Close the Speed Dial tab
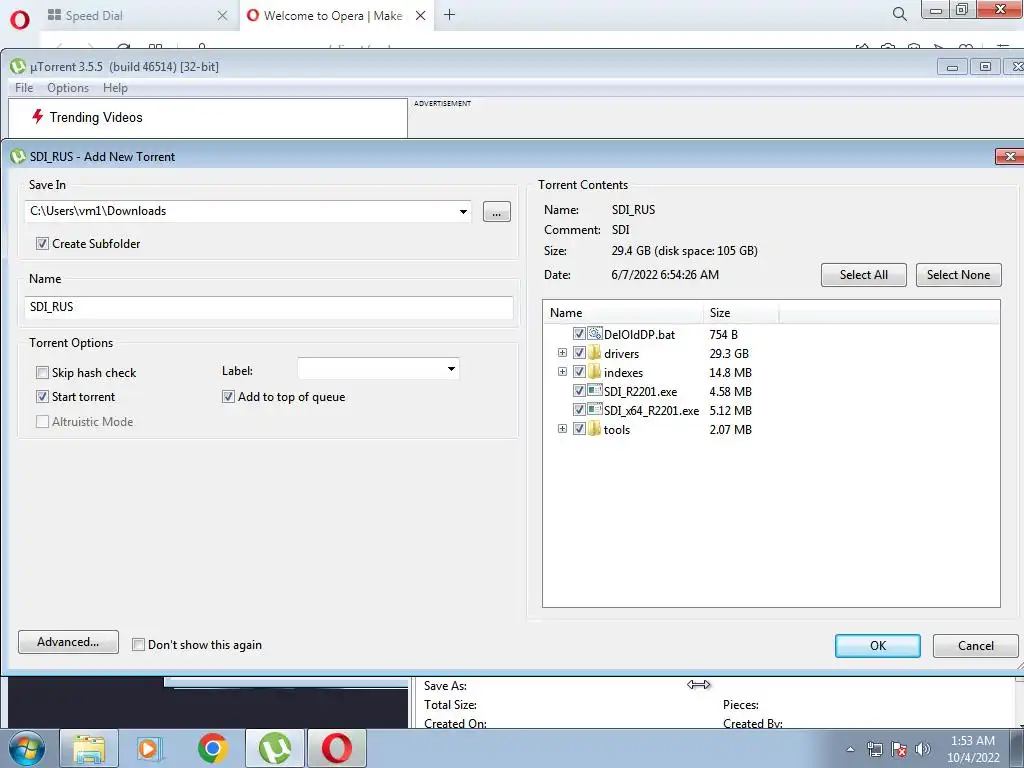Viewport: 1024px width, 768px height. click(x=223, y=15)
